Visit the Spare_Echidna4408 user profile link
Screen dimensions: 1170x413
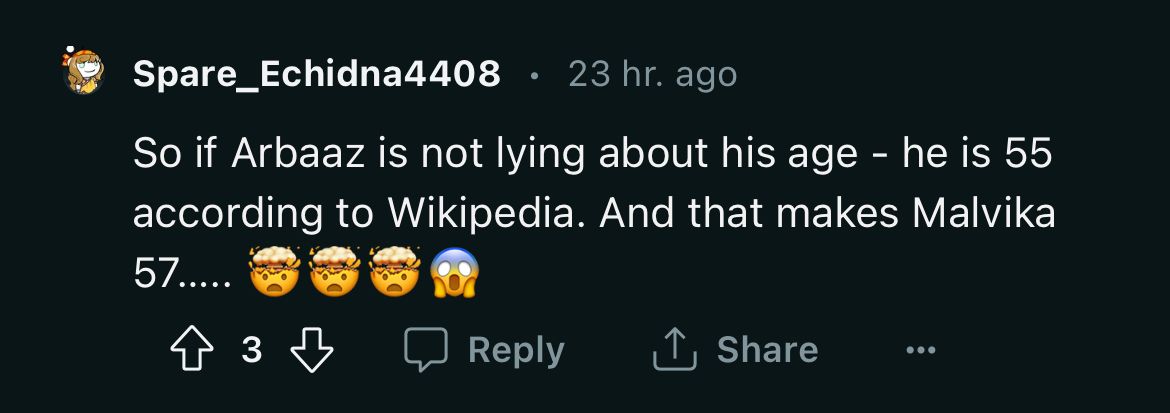pos(317,73)
